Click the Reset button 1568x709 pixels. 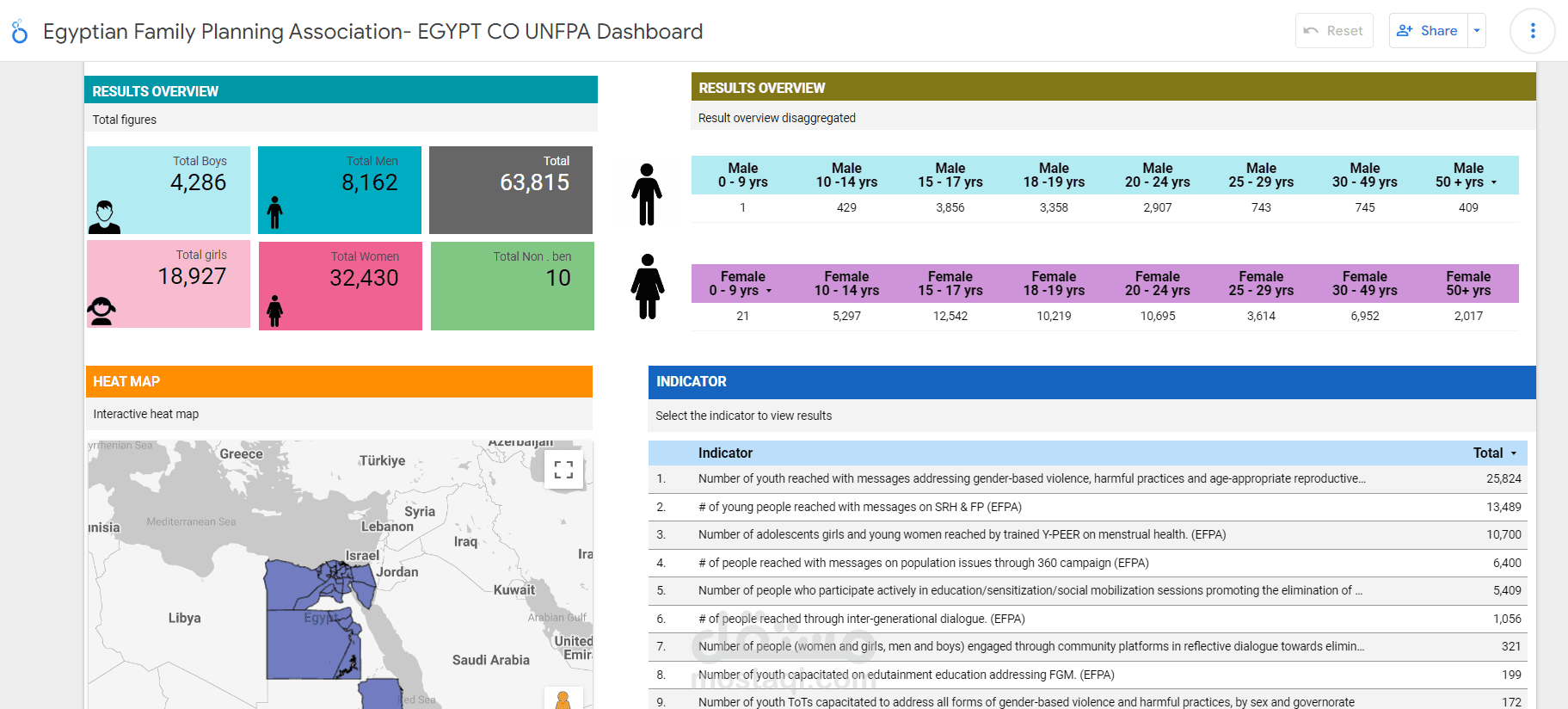coord(1334,31)
